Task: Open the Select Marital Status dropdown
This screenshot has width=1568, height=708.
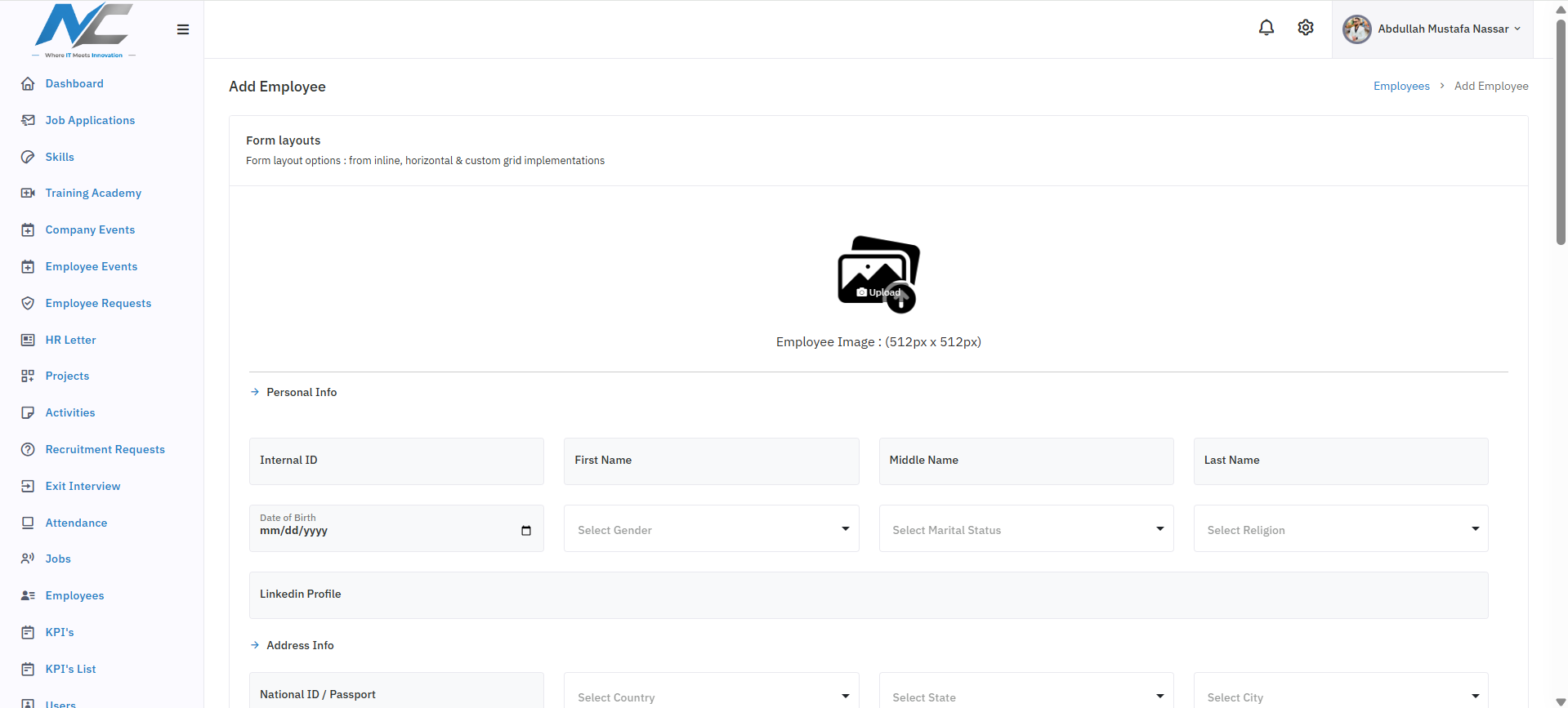Action: click(x=1026, y=529)
